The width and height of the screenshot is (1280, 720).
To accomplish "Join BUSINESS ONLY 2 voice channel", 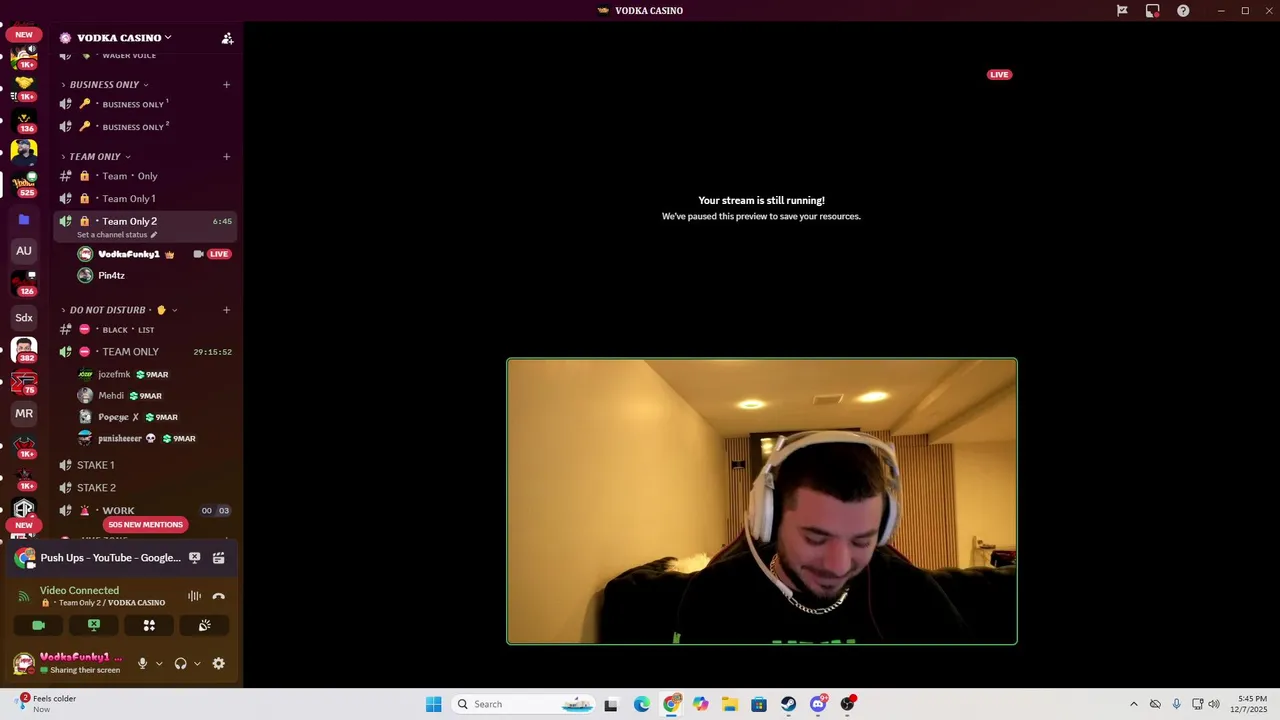I will (145, 127).
